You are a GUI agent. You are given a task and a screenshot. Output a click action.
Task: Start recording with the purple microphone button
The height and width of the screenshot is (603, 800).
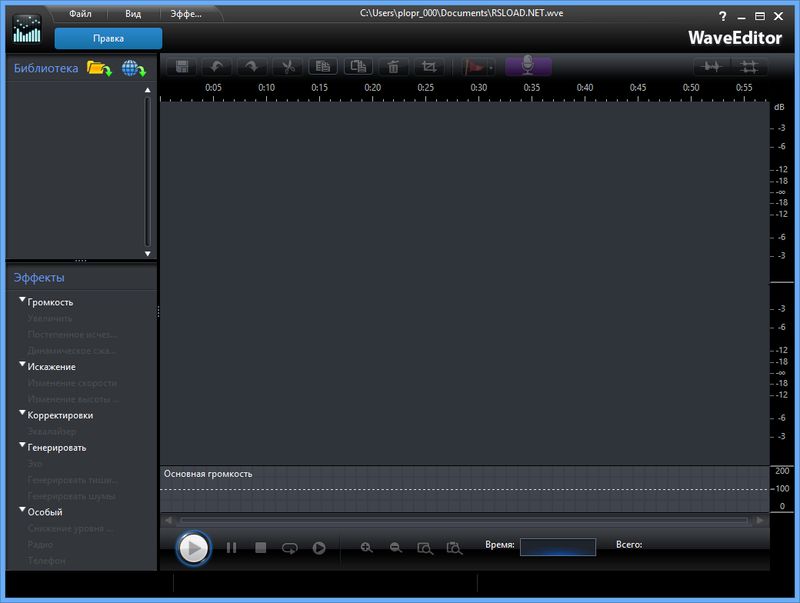click(x=528, y=66)
